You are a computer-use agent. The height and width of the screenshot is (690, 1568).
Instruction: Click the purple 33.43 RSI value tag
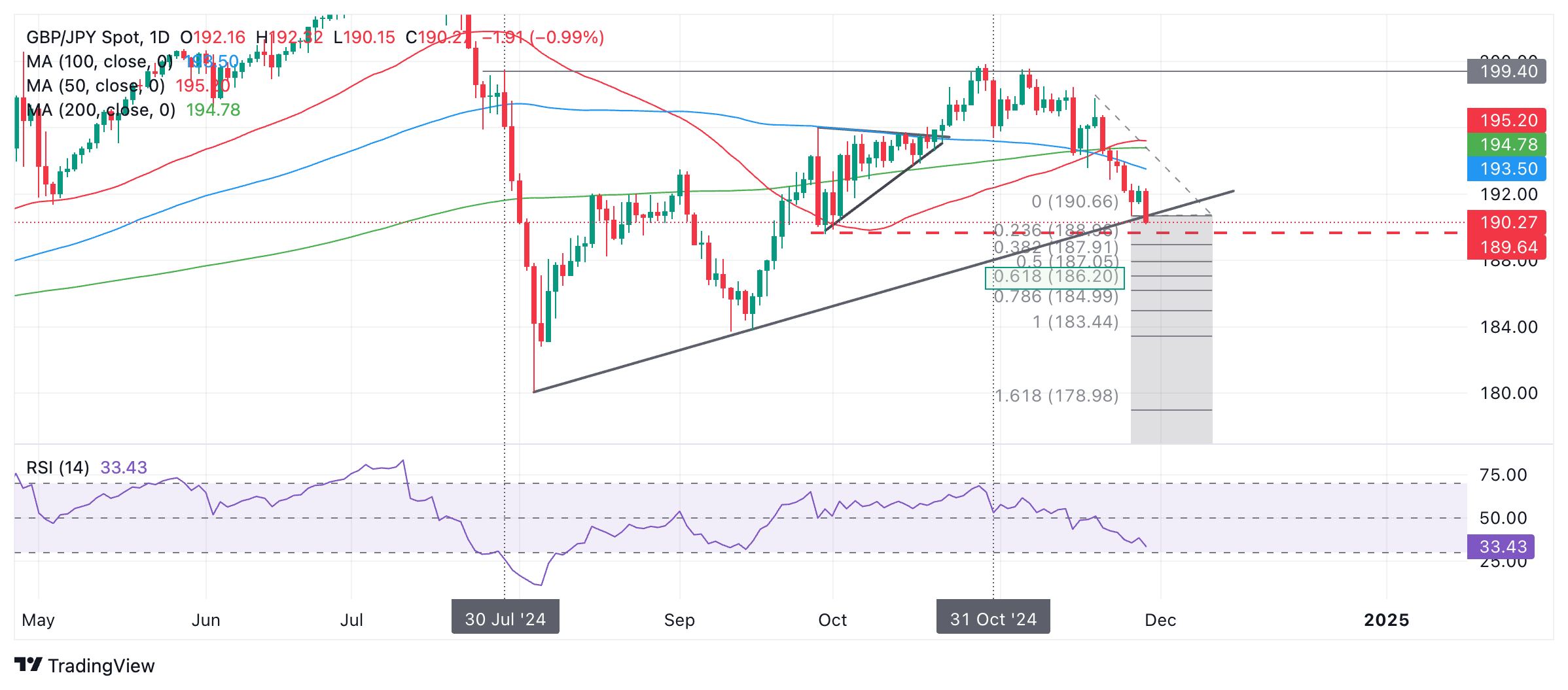(x=1501, y=547)
